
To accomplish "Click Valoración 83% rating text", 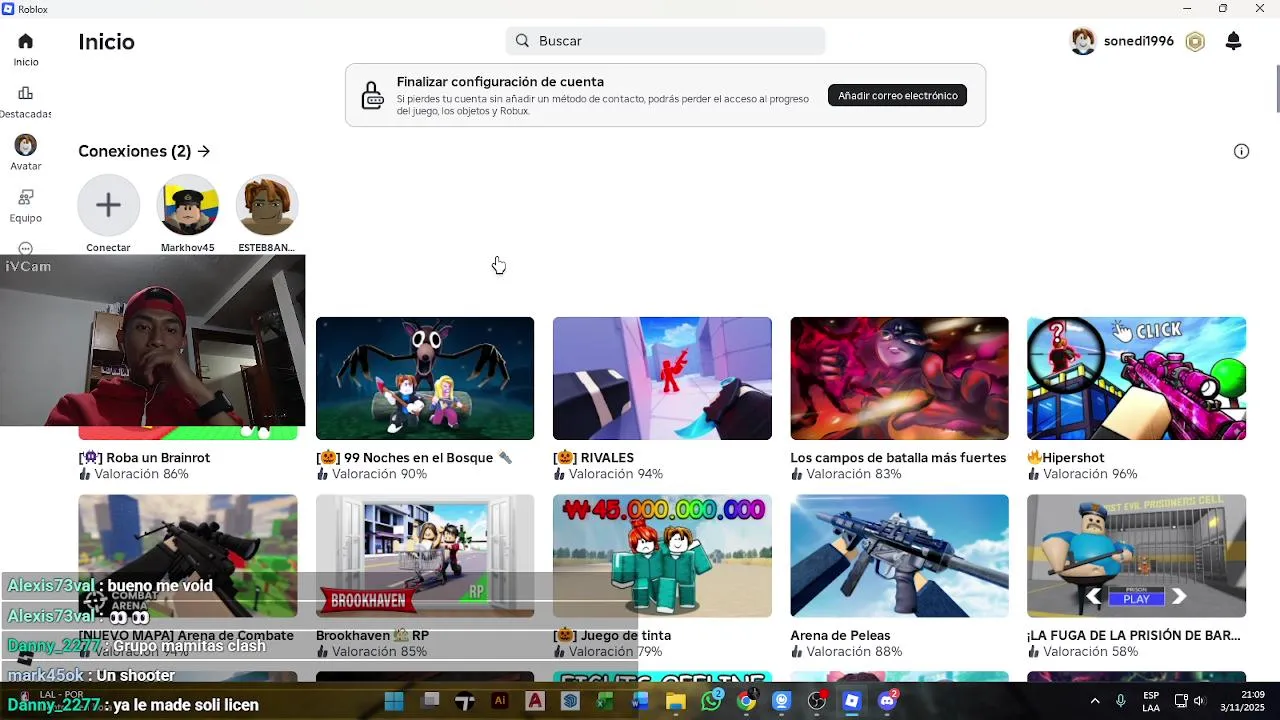I will (846, 474).
